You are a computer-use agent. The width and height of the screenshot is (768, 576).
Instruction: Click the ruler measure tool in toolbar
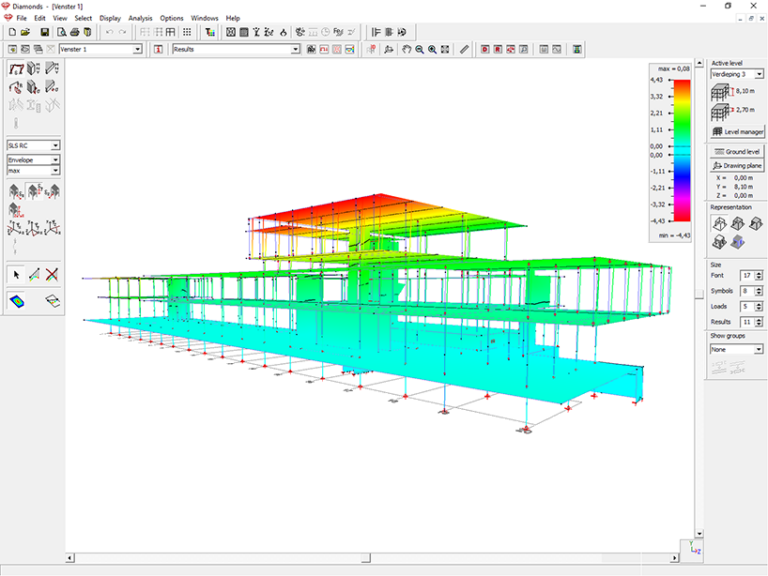(464, 49)
